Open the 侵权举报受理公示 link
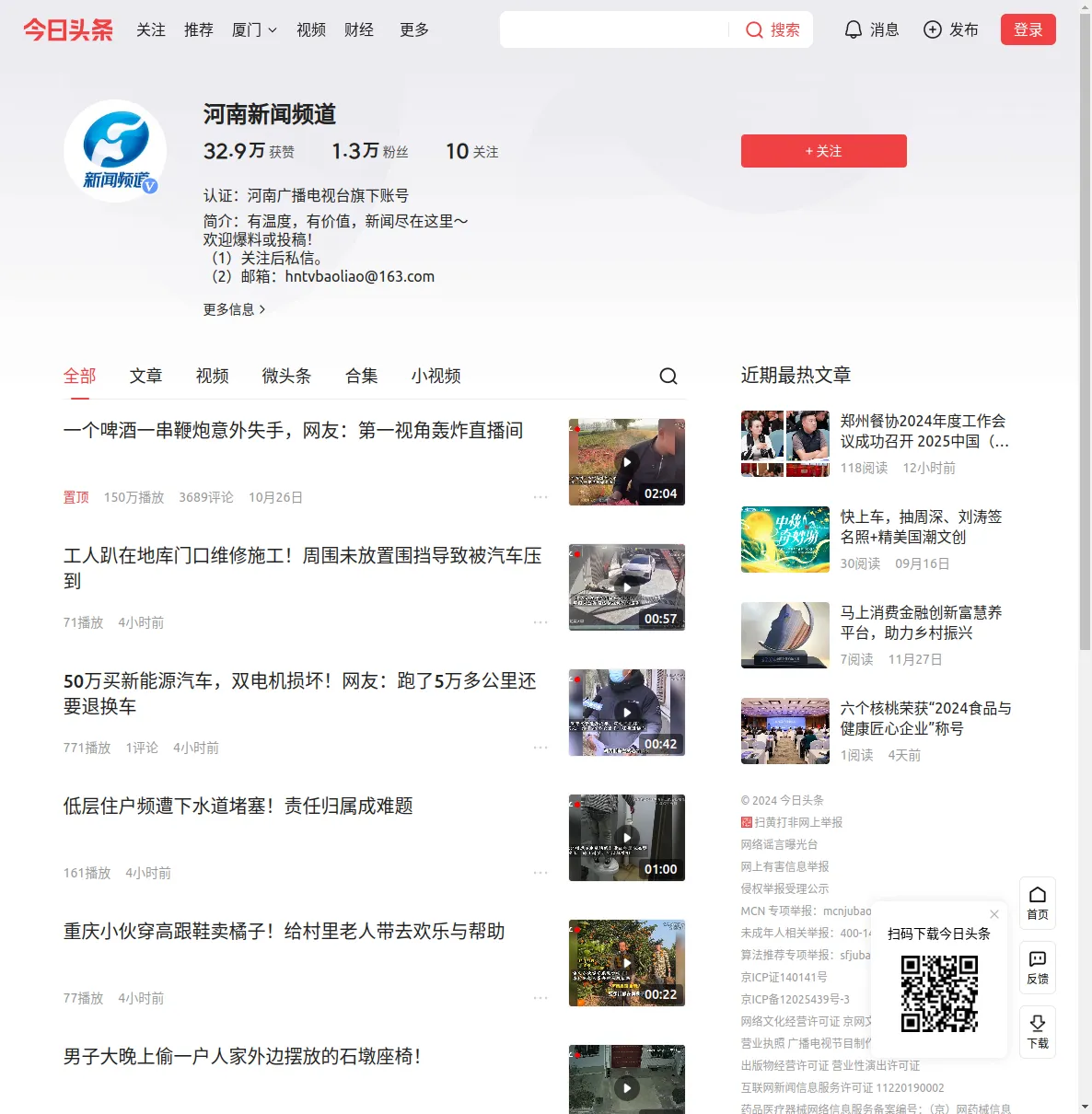 point(785,888)
